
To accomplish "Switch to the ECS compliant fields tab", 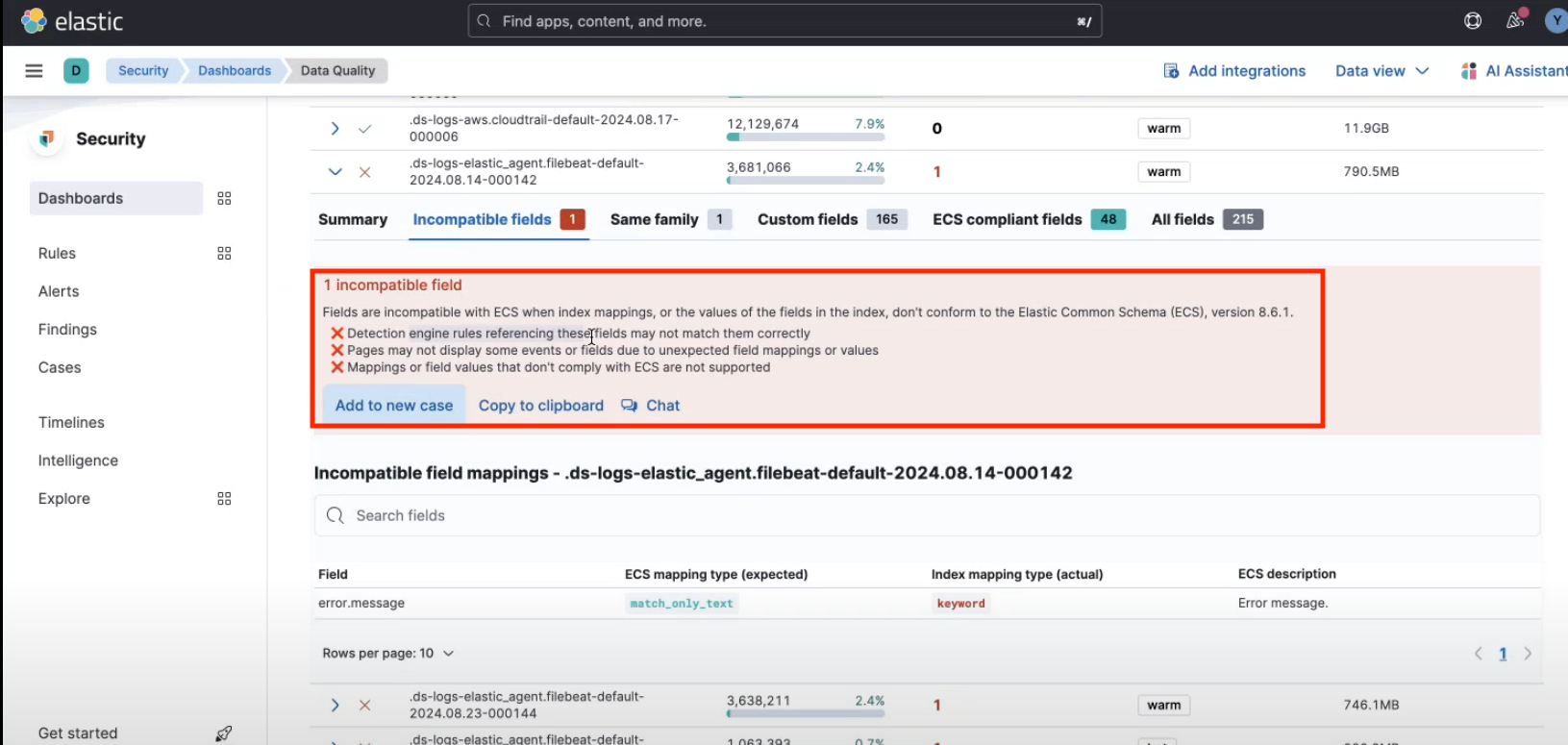I will coord(1028,220).
